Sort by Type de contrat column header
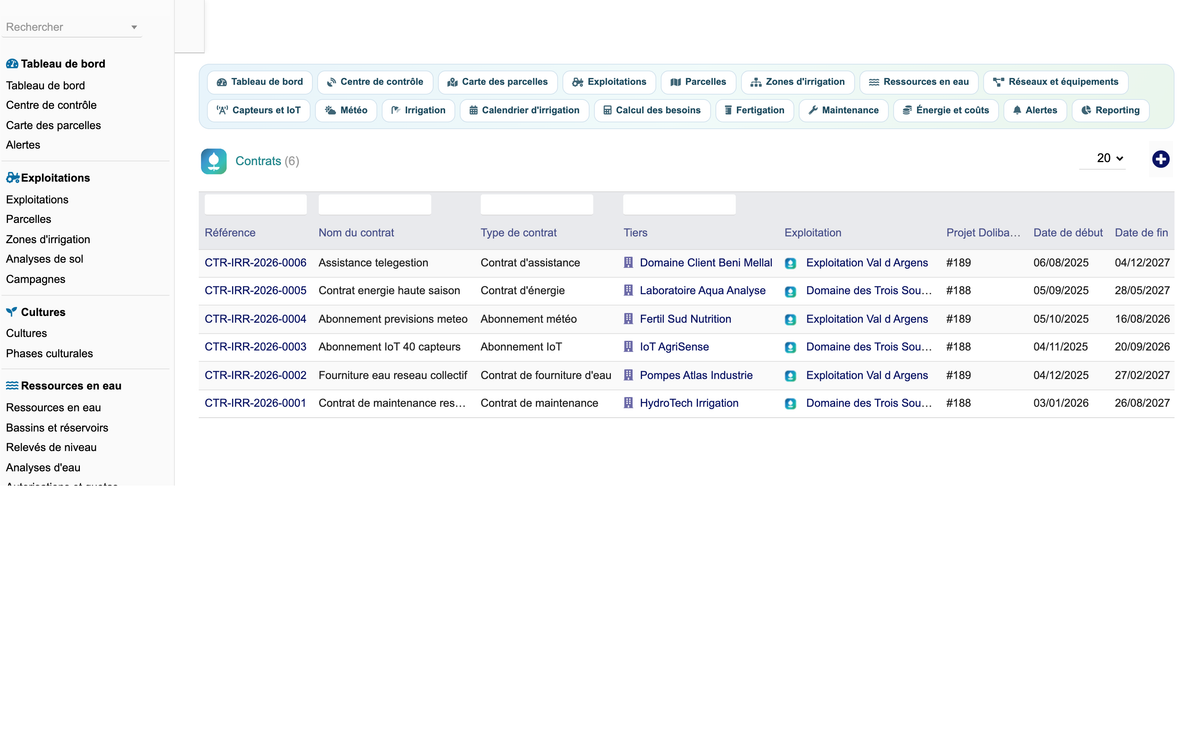Image resolution: width=1200 pixels, height=743 pixels. coord(519,233)
